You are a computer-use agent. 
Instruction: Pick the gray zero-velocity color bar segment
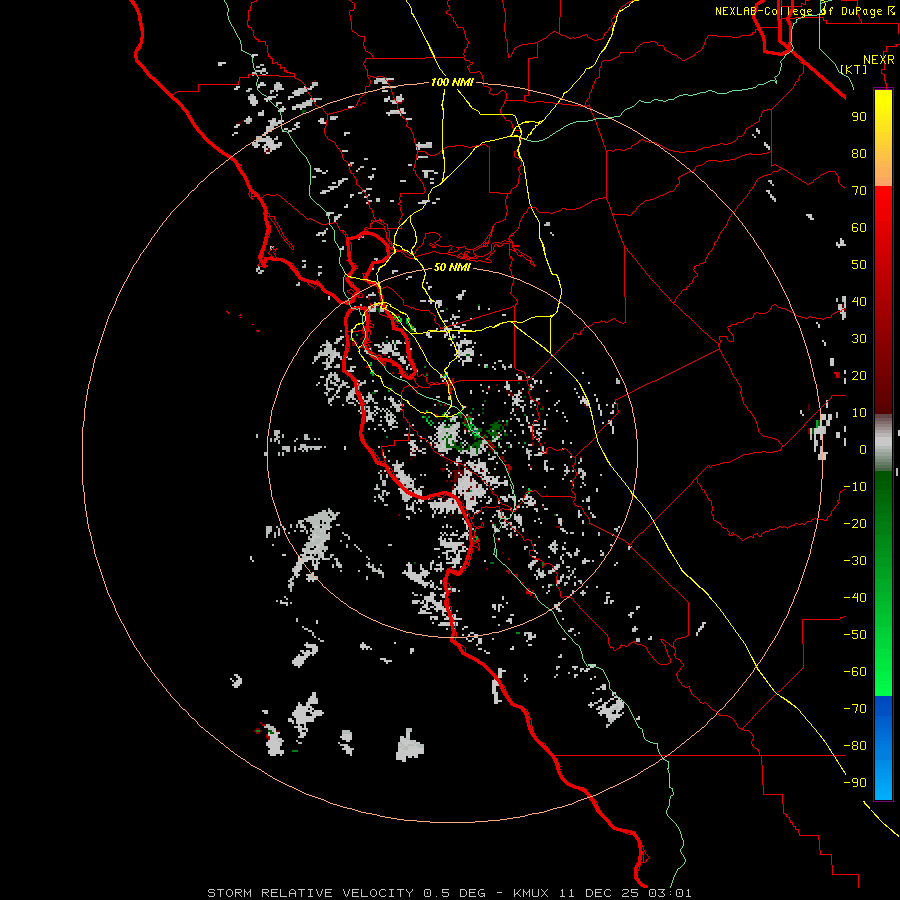[883, 443]
